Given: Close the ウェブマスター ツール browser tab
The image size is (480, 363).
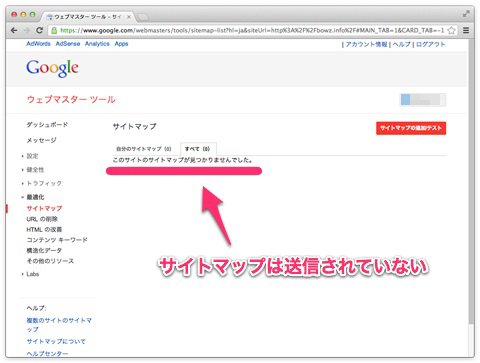Looking at the screenshot, I should tap(129, 17).
